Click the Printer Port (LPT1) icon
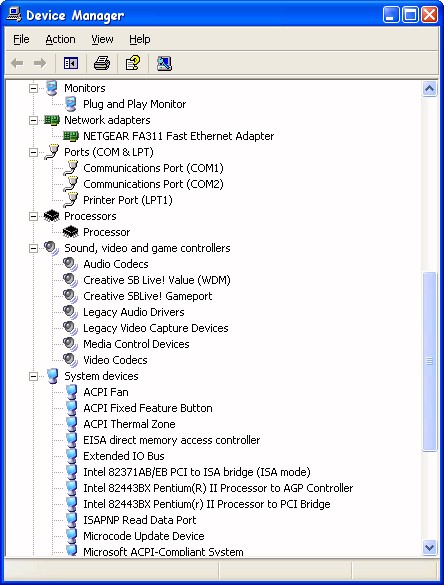This screenshot has width=444, height=585. click(x=71, y=200)
